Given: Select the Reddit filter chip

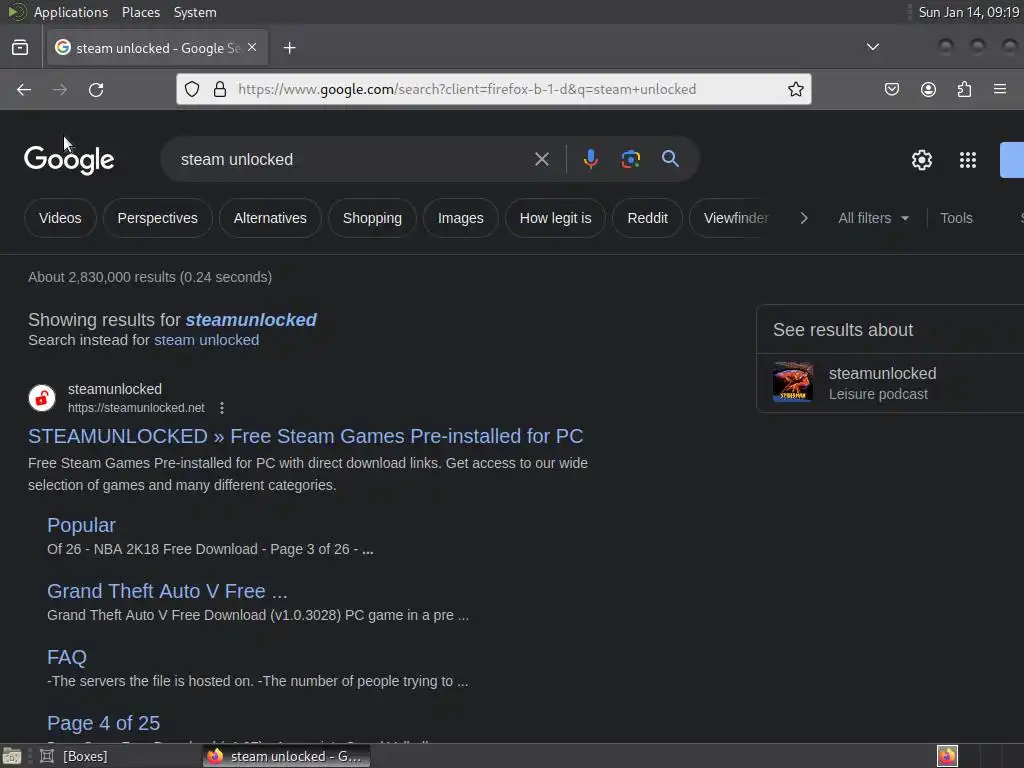Looking at the screenshot, I should click(x=647, y=218).
